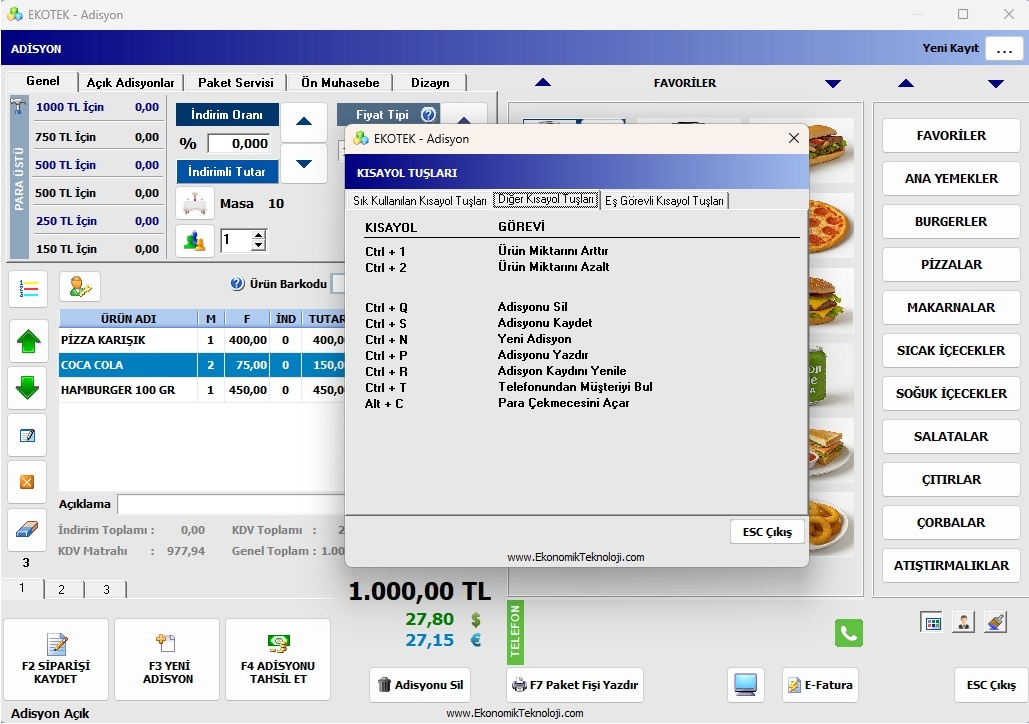Open the Eş Görevli Kısayol Tuşları tab

(x=664, y=201)
